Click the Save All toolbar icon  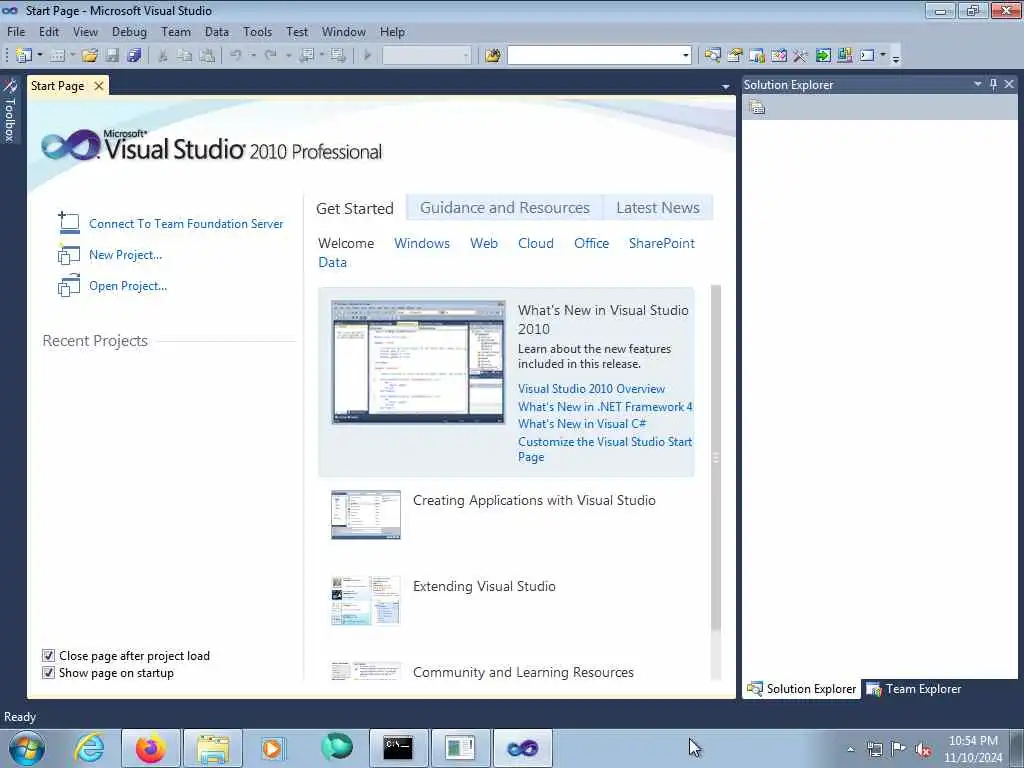(135, 56)
